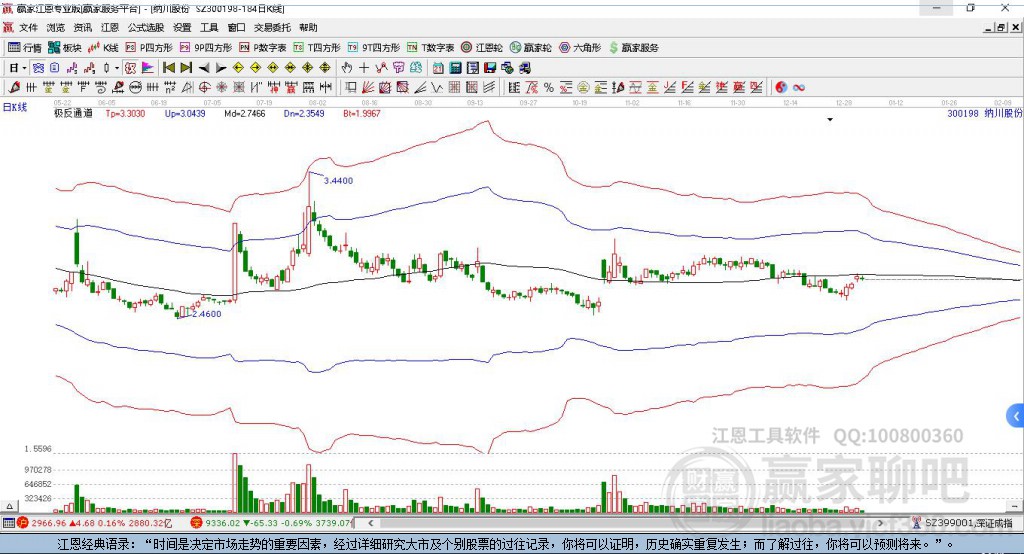
Task: Open the 赢家轮 wheel tool
Action: [x=530, y=48]
